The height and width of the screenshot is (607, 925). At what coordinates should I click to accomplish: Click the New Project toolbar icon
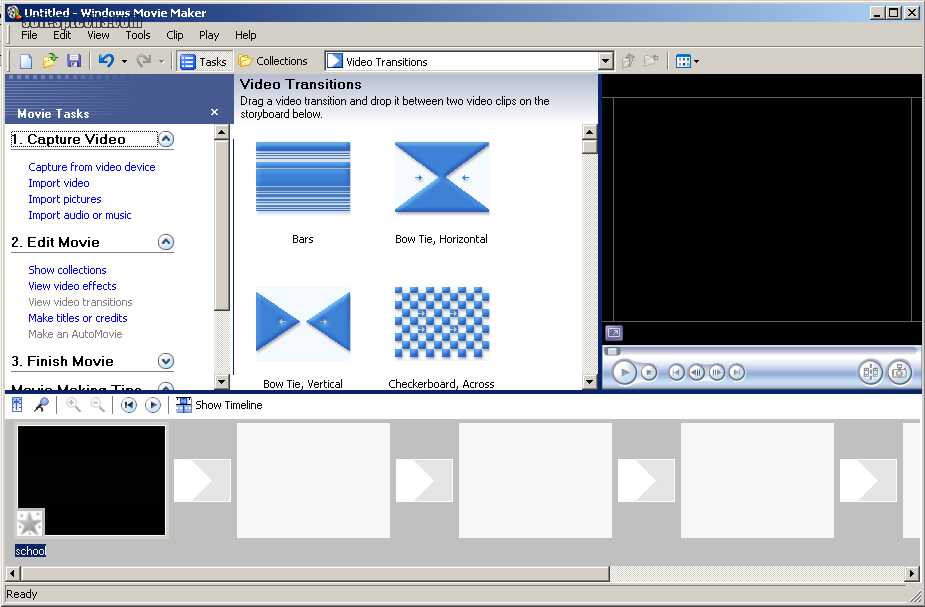pos(26,61)
